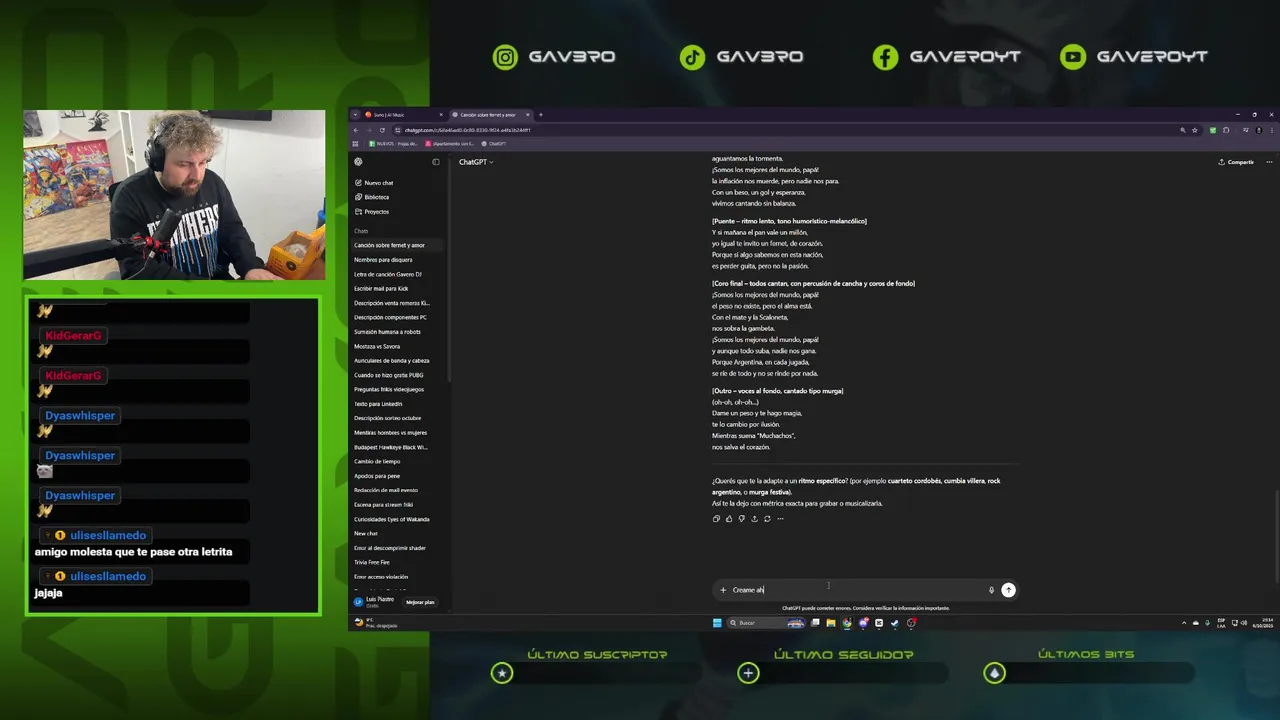The height and width of the screenshot is (720, 1280).
Task: Open chat 'Escena para stream friki'
Action: tap(384, 505)
